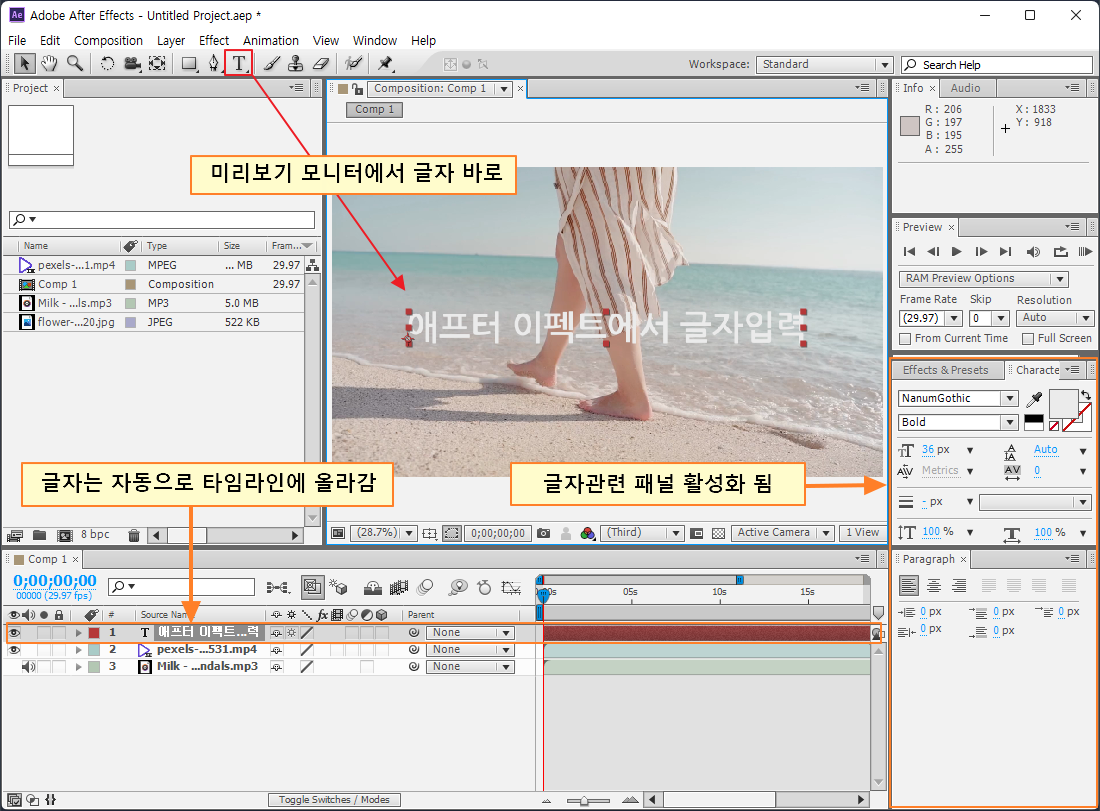This screenshot has height=811, width=1100.
Task: Select the Horizontal Type tool
Action: pyautogui.click(x=239, y=63)
